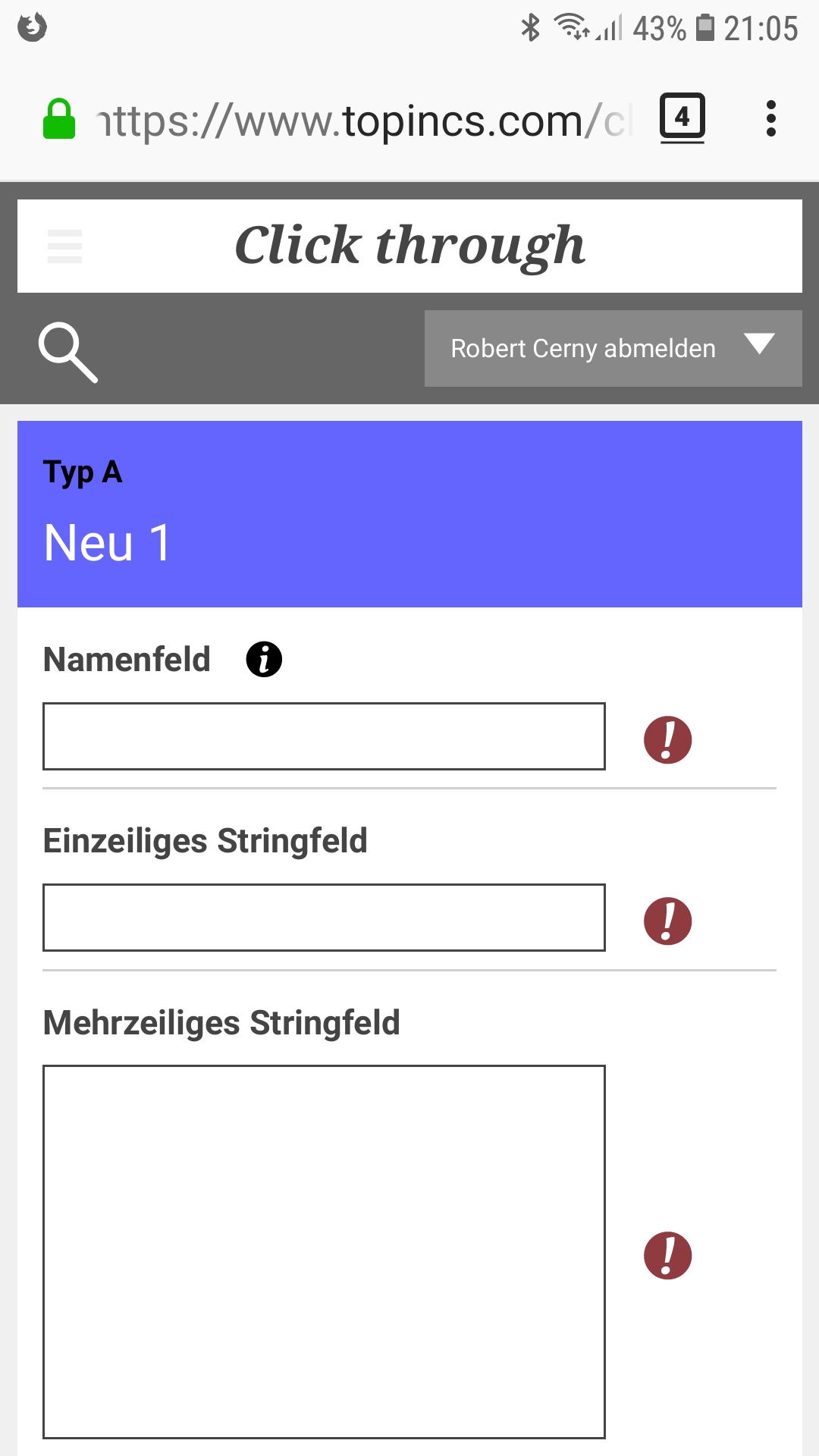Tap the Click through page title
819x1456 pixels.
pyautogui.click(x=409, y=246)
